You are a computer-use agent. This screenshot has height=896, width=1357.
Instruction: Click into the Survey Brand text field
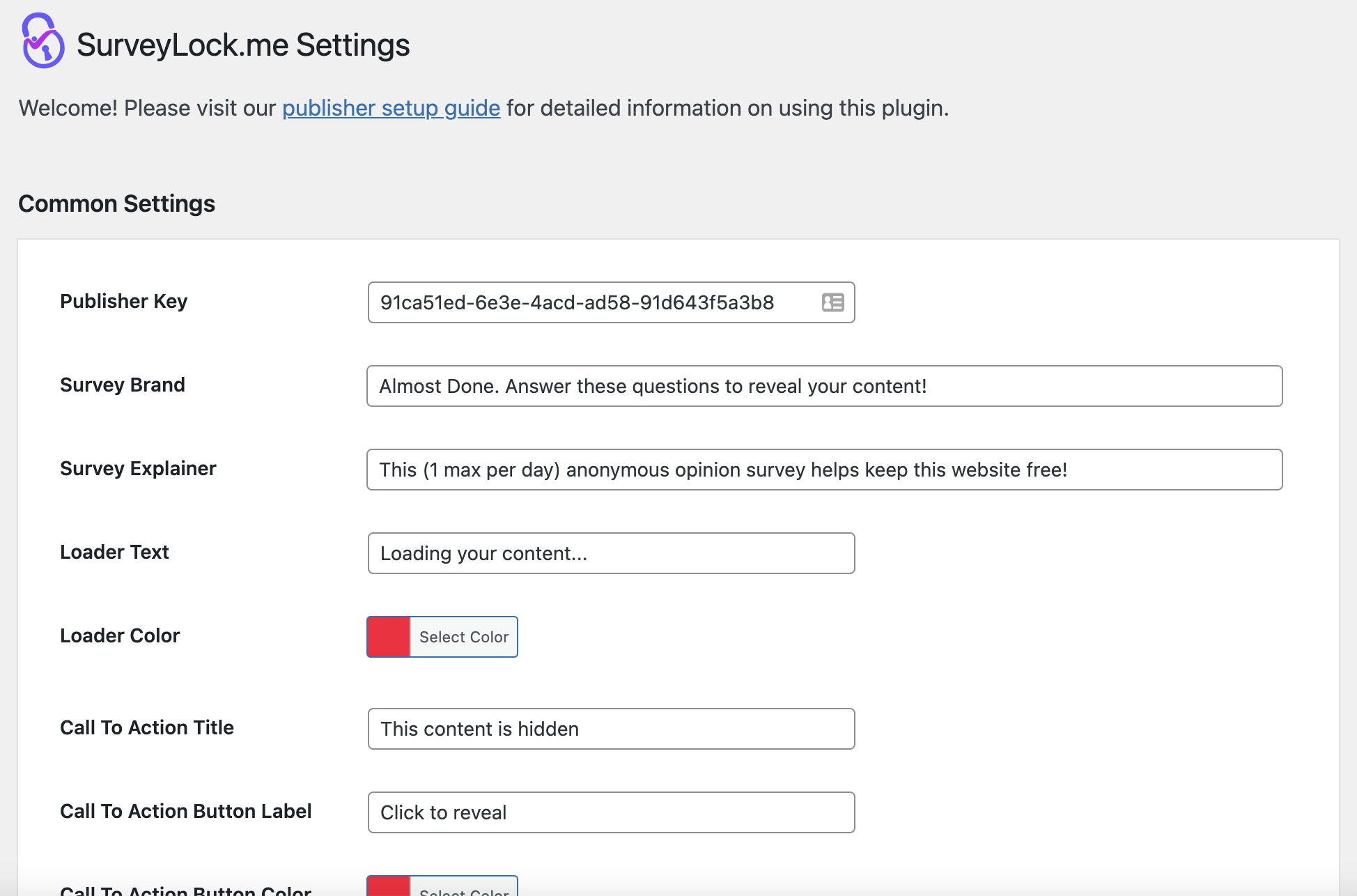coord(824,386)
